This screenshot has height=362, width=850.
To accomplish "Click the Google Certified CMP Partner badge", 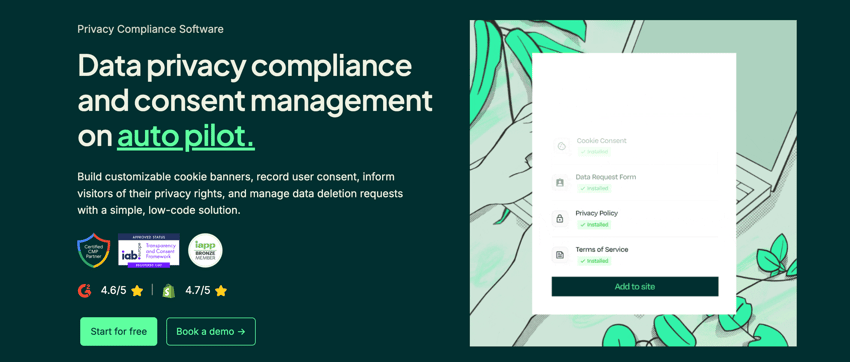I will click(94, 251).
